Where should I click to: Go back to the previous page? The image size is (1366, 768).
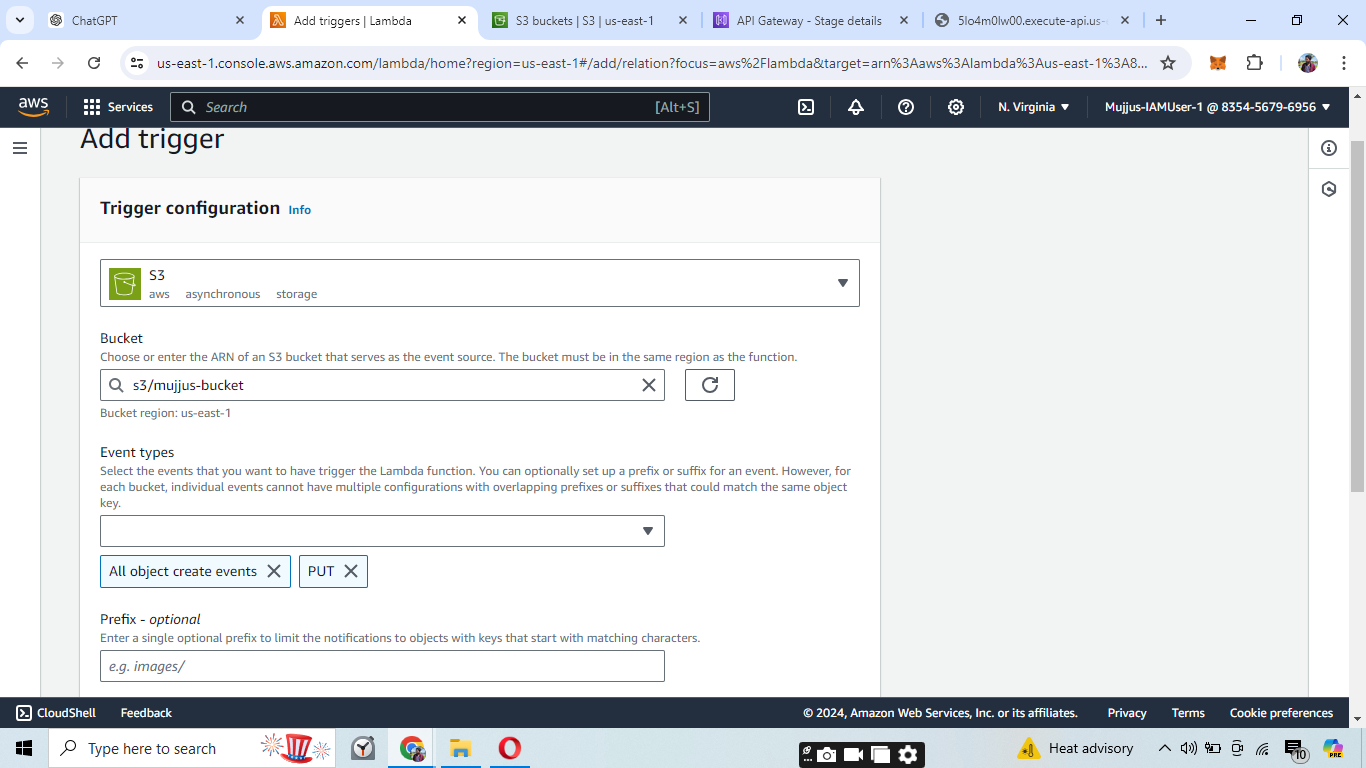tap(22, 63)
